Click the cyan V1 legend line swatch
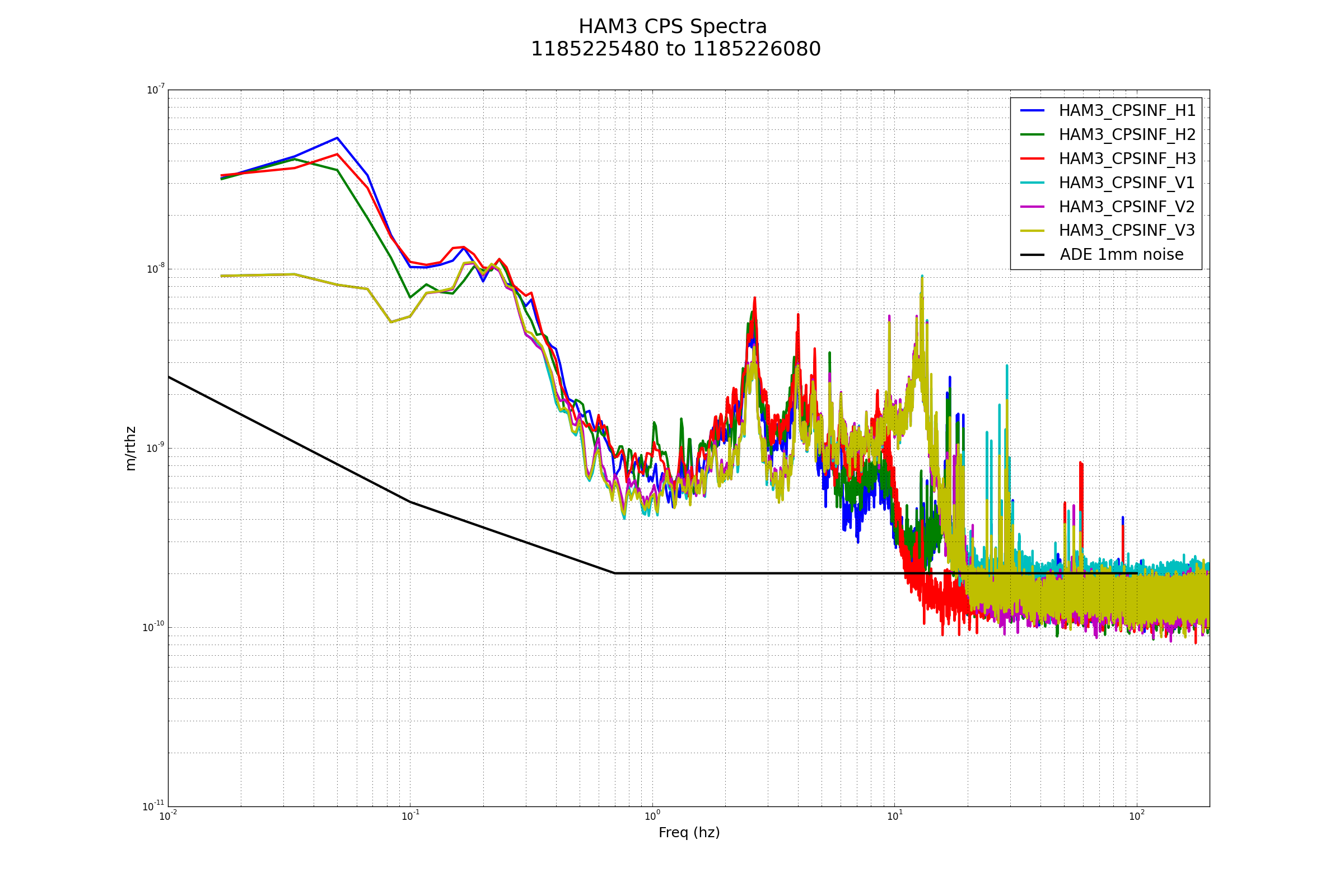 [1033, 183]
